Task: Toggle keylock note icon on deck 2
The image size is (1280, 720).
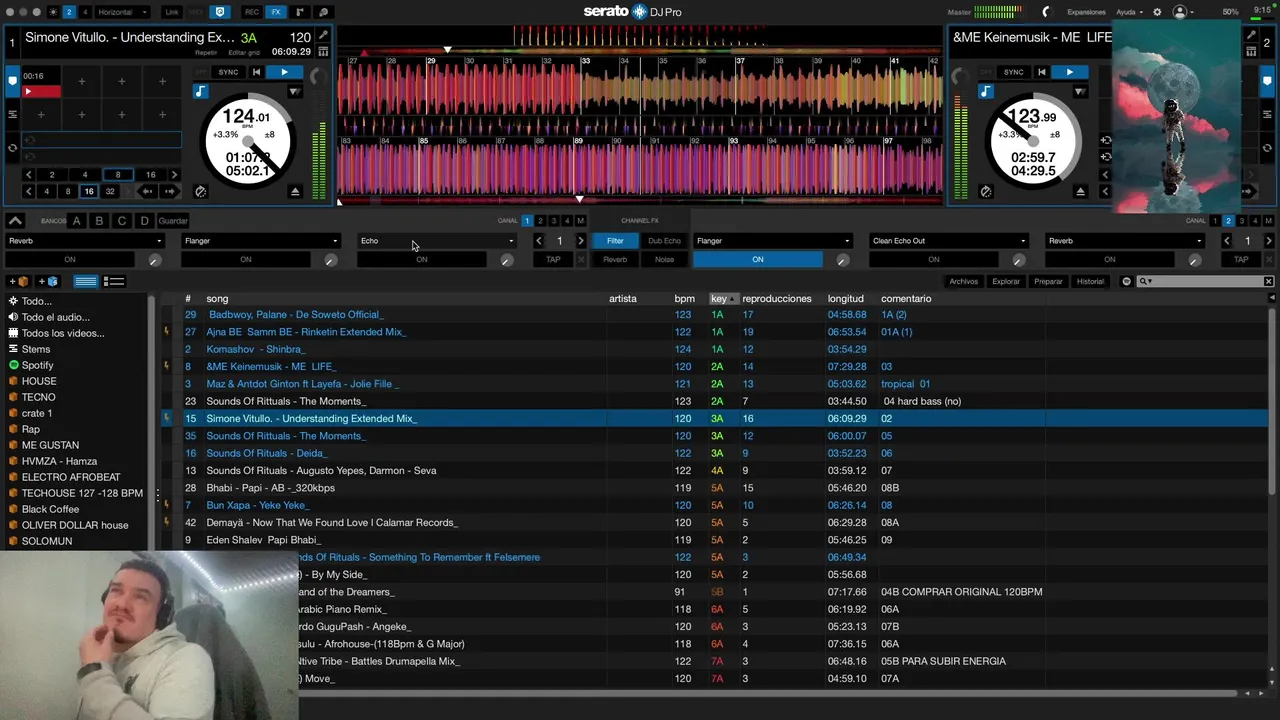Action: pos(986,91)
